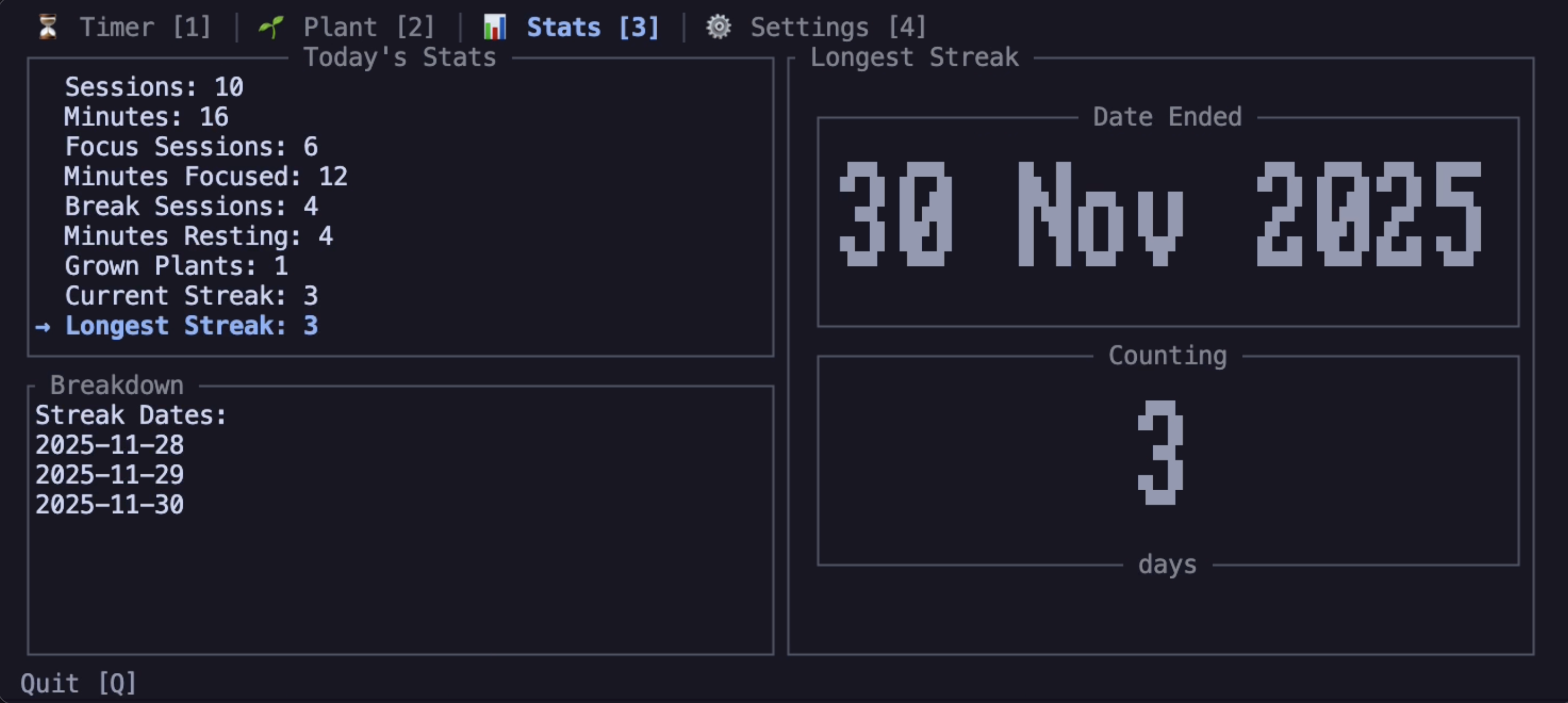Click the bar chart Stats icon
1568x703 pixels.
pyautogui.click(x=494, y=27)
